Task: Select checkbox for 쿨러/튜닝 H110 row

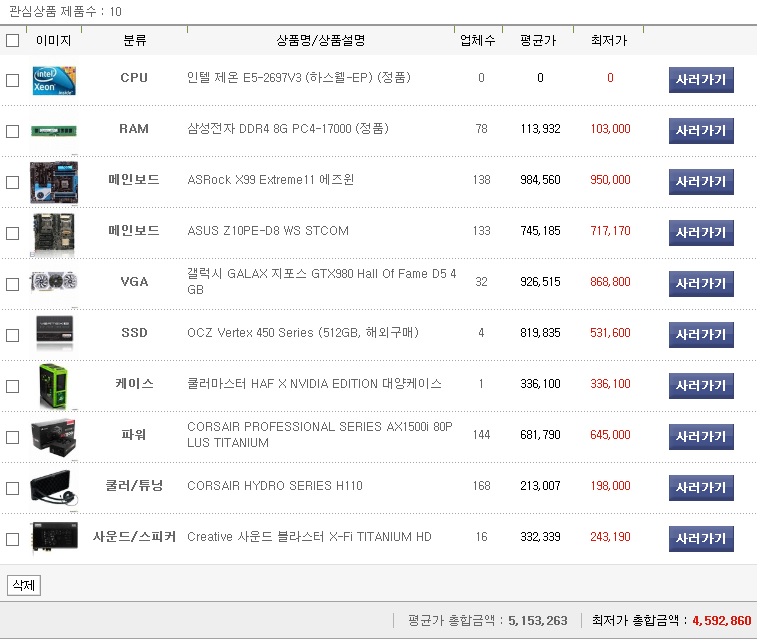Action: coord(13,488)
